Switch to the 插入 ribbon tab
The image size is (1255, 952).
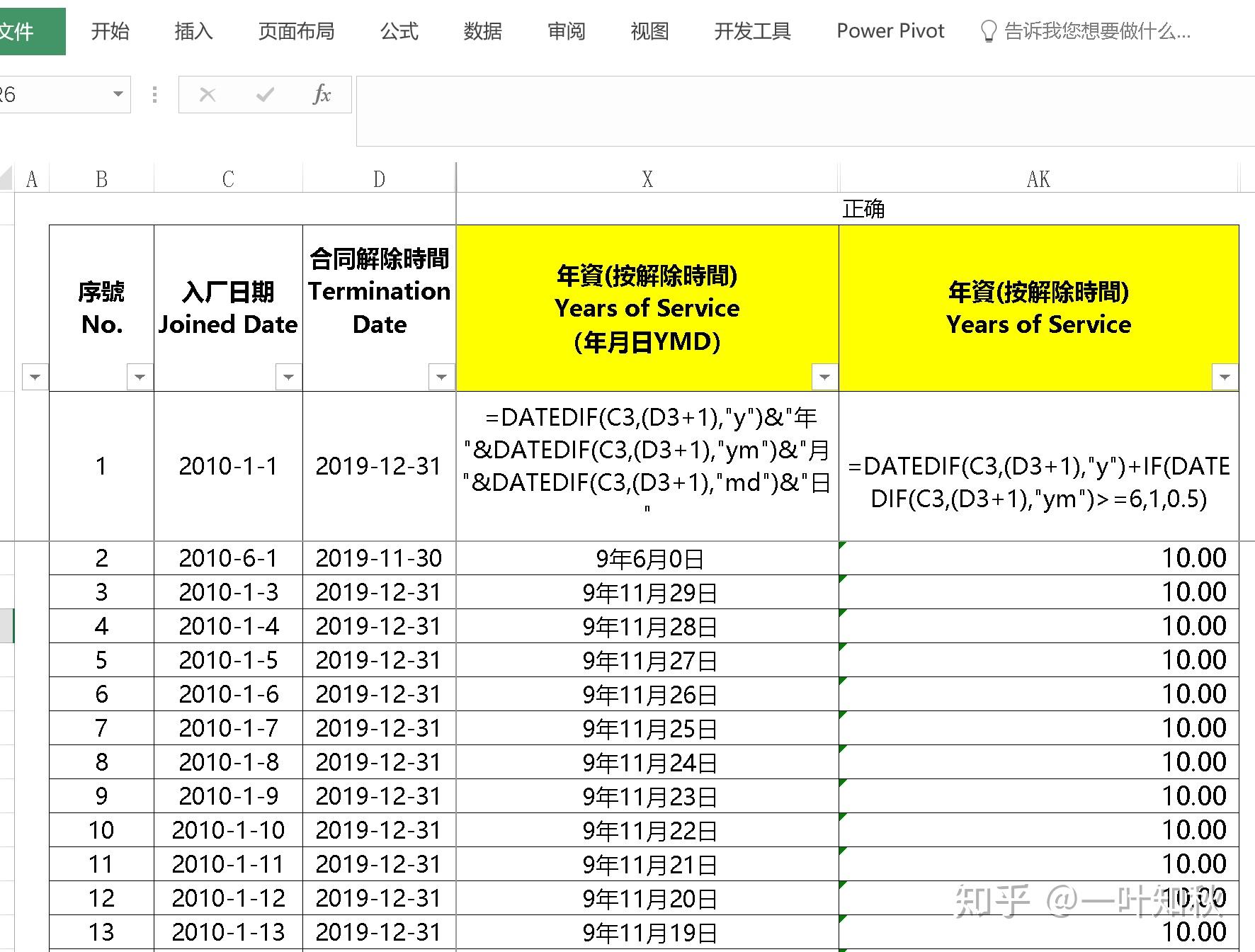click(x=193, y=31)
